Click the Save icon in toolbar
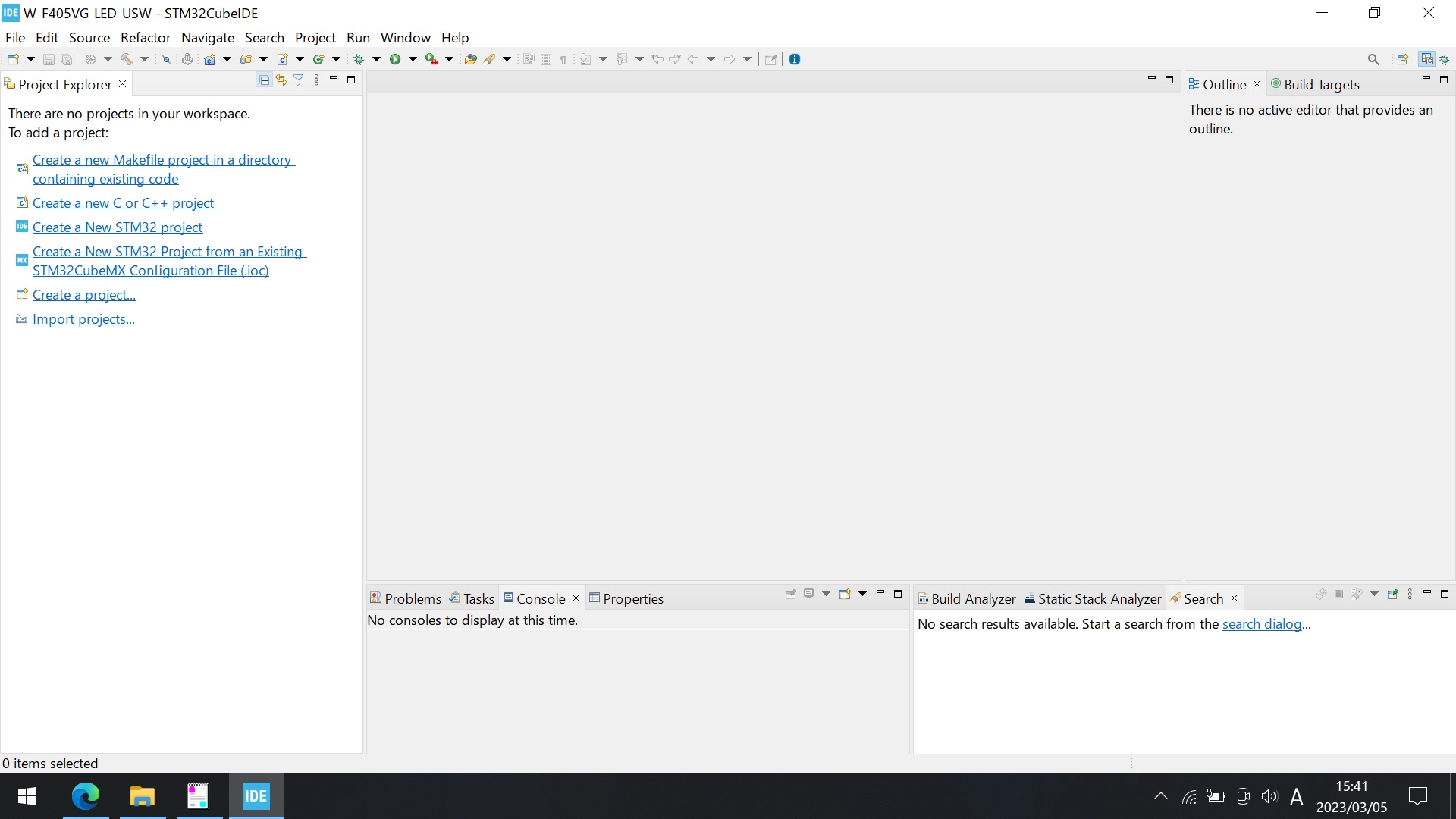Image resolution: width=1456 pixels, height=819 pixels. 49,59
